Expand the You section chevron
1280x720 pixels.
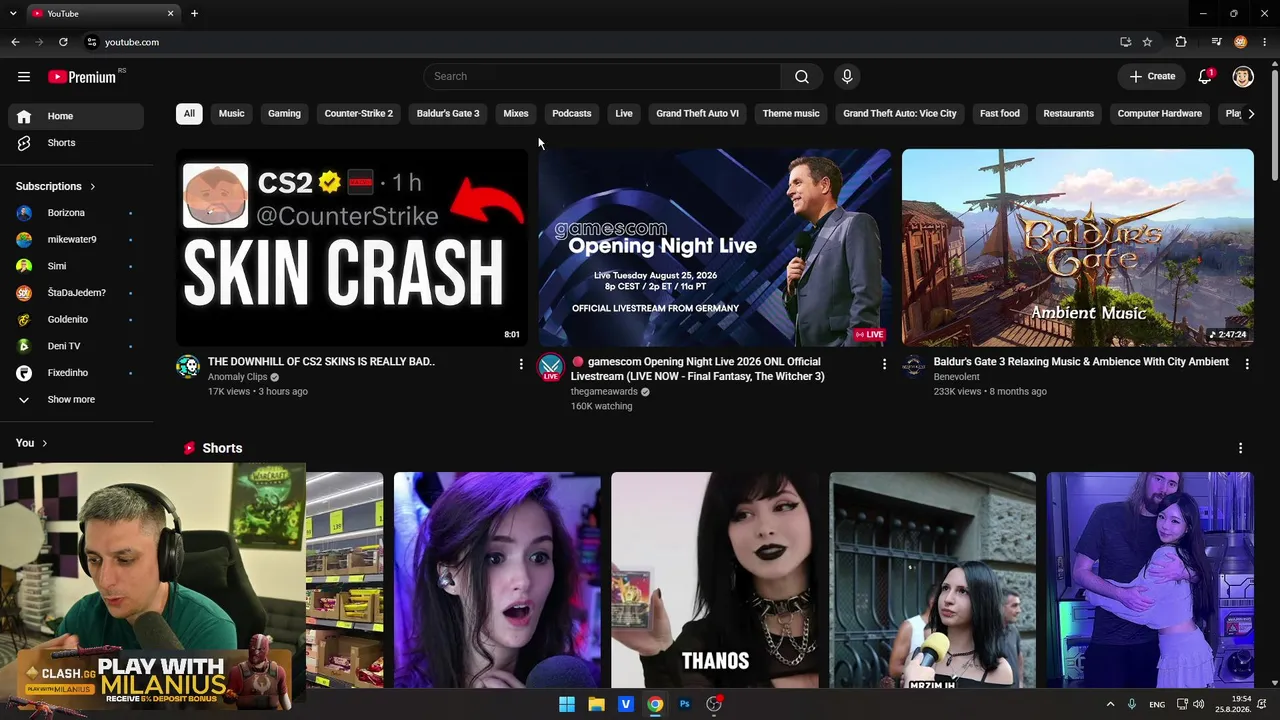(x=44, y=443)
